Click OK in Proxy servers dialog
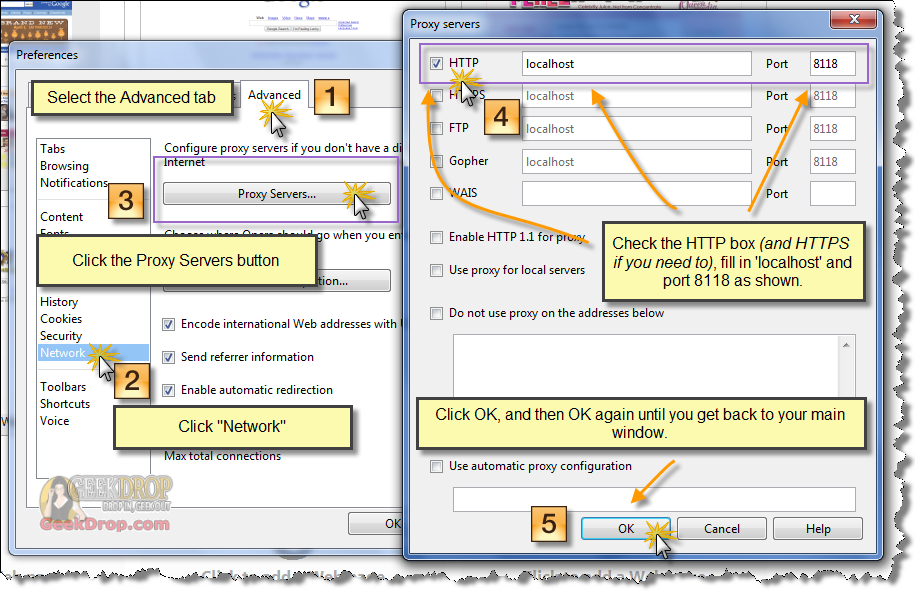The width and height of the screenshot is (915, 591). pyautogui.click(x=626, y=529)
